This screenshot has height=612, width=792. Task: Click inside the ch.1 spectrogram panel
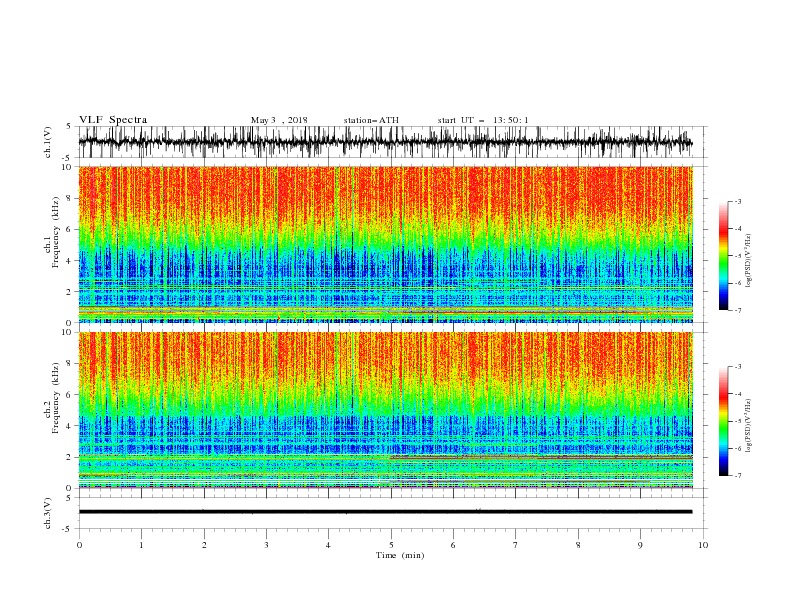[x=385, y=244]
